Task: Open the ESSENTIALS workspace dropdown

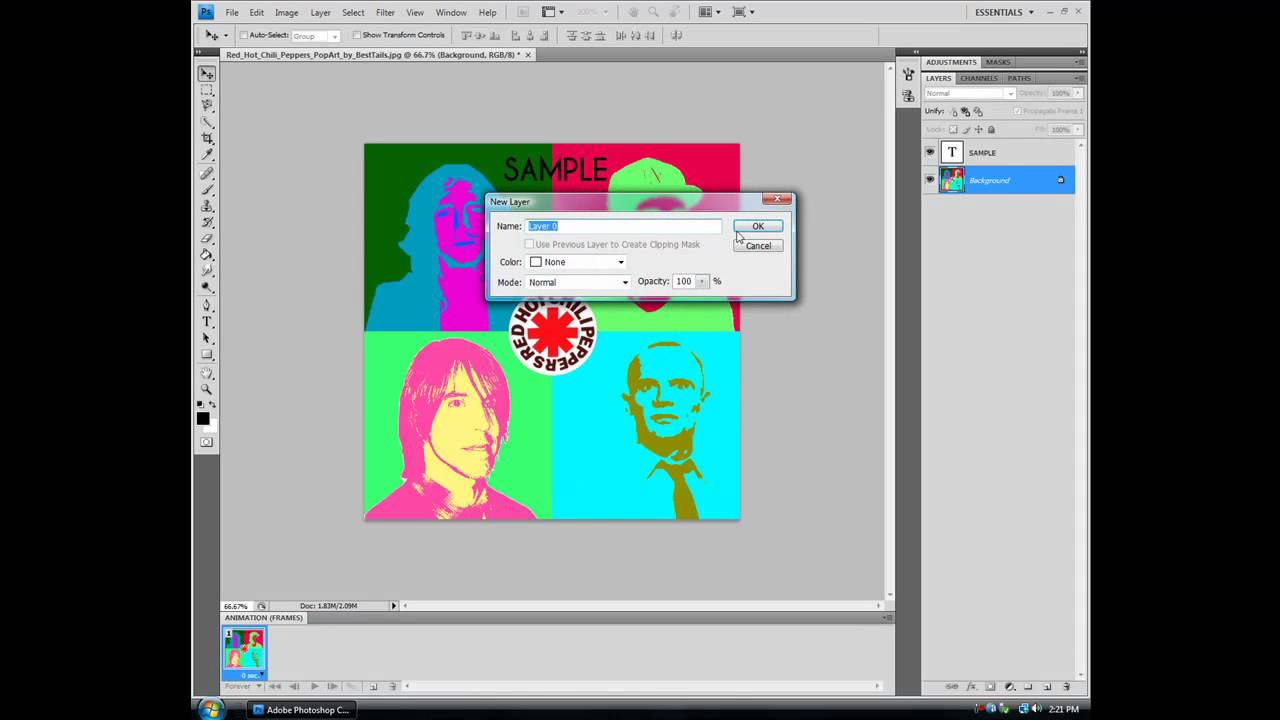Action: [x=1004, y=12]
